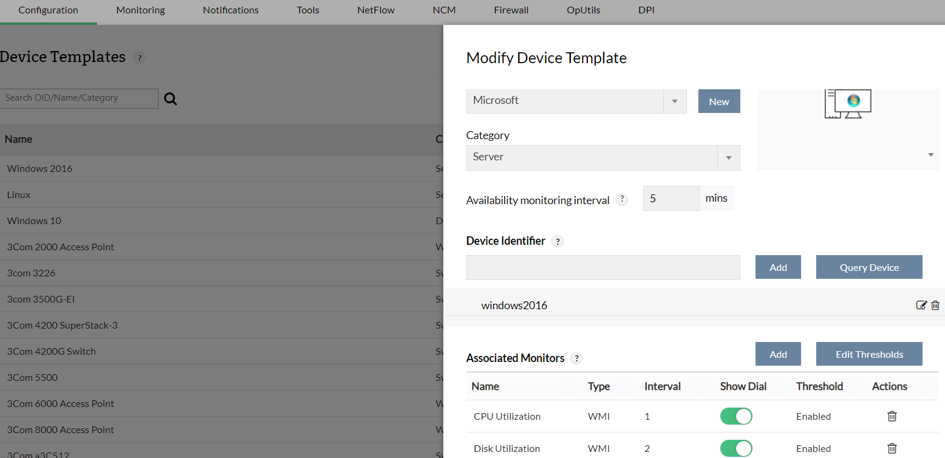Click the Edit Thresholds button
This screenshot has height=458, width=945.
(868, 354)
